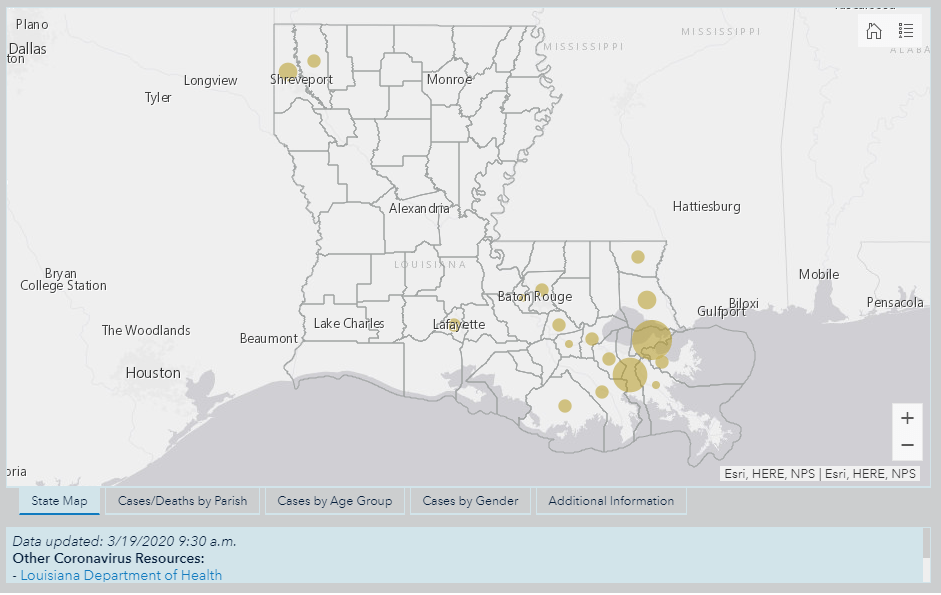941x595 pixels.
Task: Click the Other Coronavirus Resources heading
Action: [109, 558]
